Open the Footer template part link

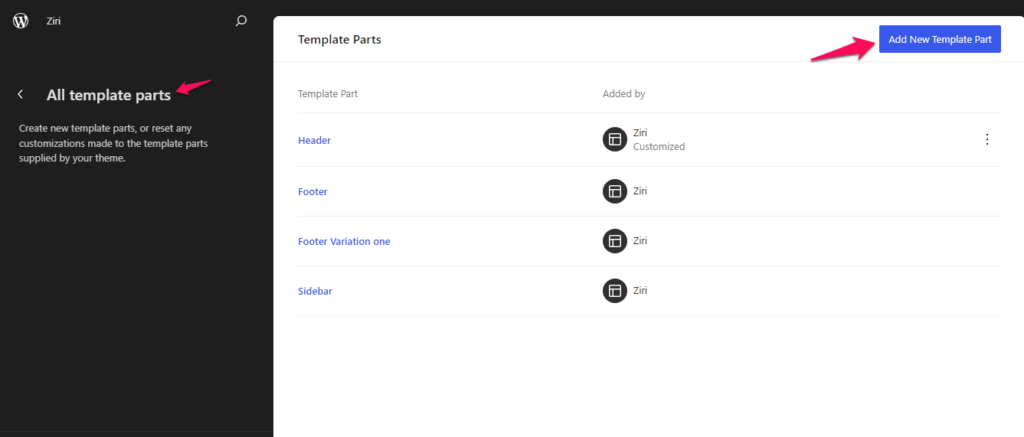pos(313,191)
